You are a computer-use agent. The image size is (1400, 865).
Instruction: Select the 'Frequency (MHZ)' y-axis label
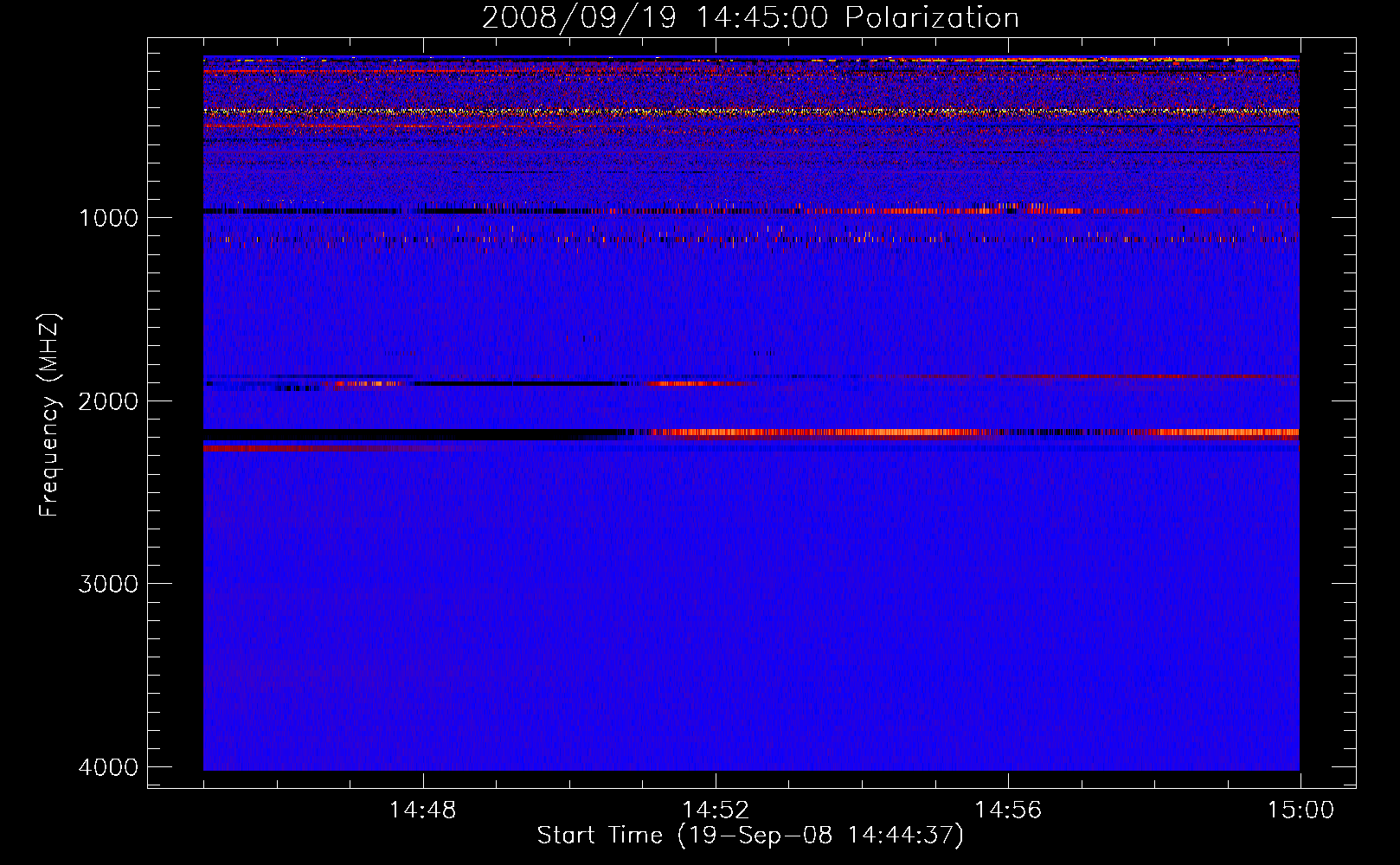tap(50, 415)
